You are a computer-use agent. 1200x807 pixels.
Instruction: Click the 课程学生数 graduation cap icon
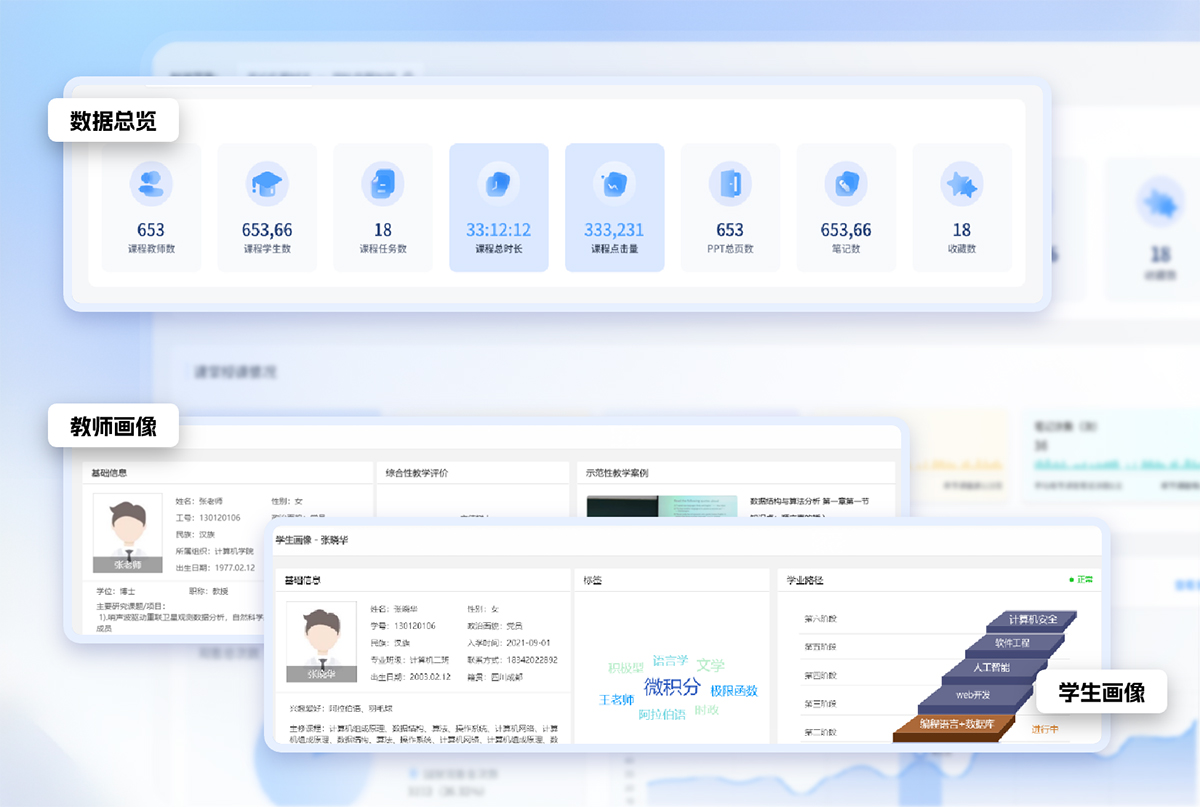[267, 184]
